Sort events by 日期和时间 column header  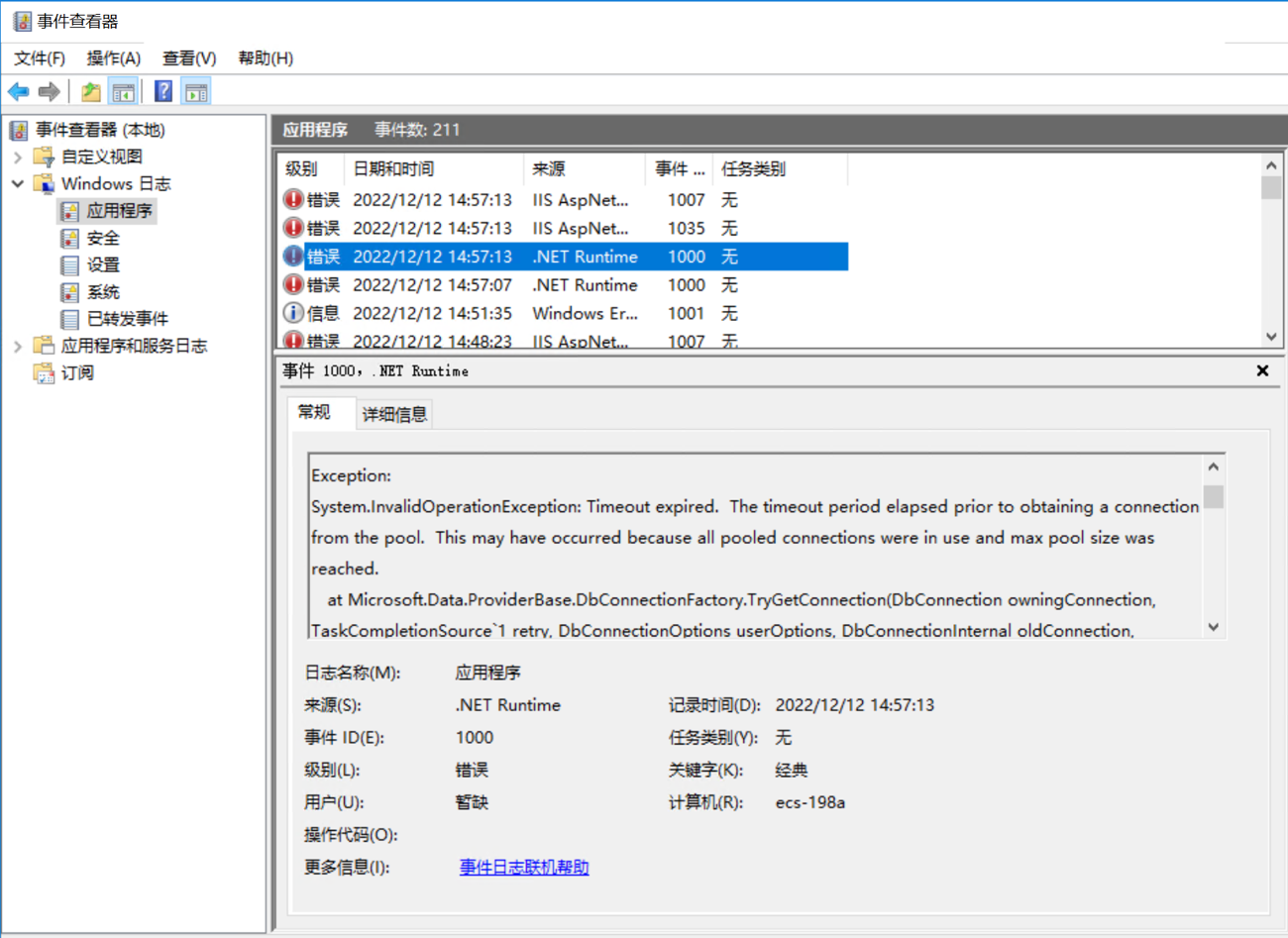(433, 169)
